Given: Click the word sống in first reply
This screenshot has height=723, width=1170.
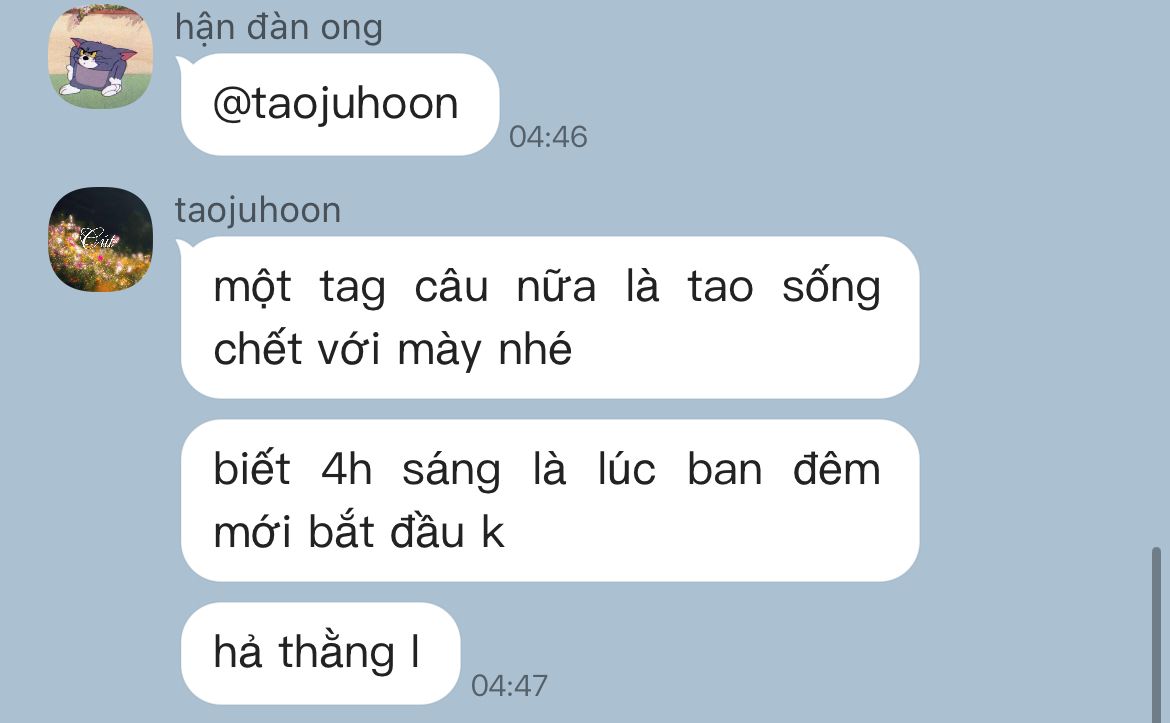Looking at the screenshot, I should [831, 287].
